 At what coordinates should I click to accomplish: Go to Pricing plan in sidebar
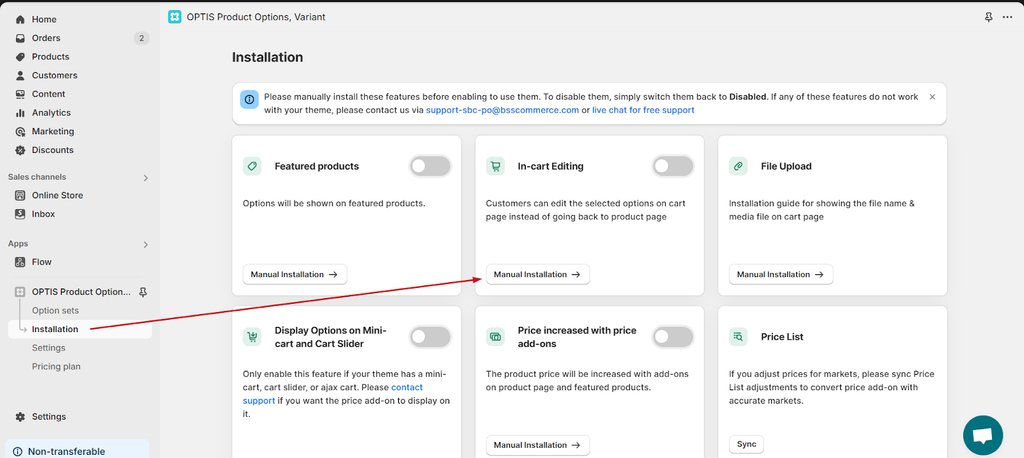pyautogui.click(x=56, y=367)
